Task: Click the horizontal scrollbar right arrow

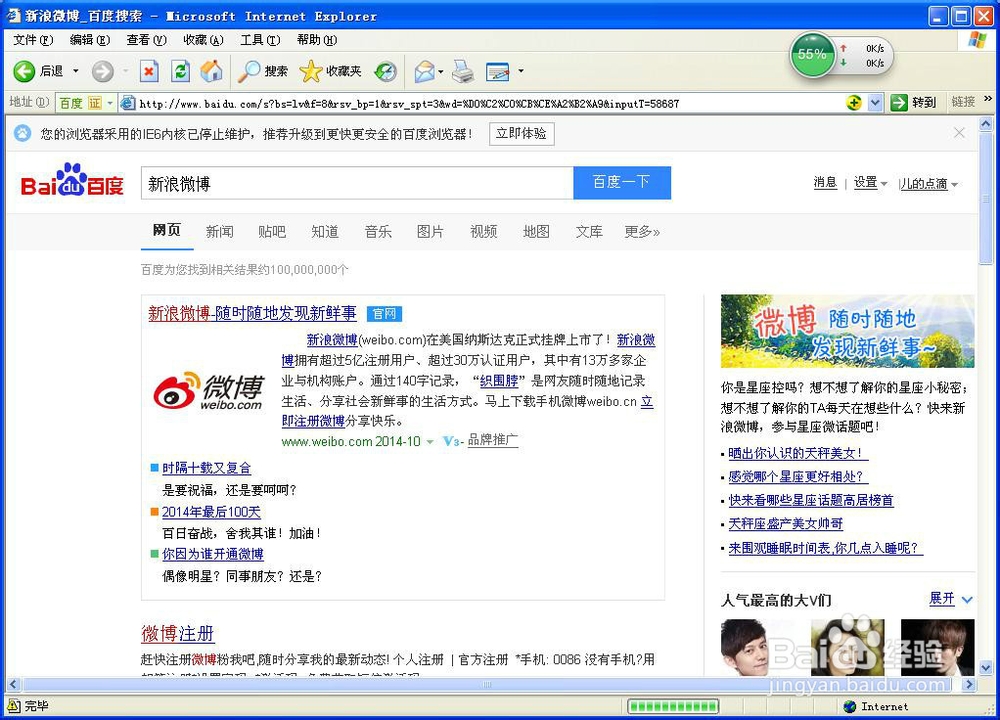Action: (969, 684)
